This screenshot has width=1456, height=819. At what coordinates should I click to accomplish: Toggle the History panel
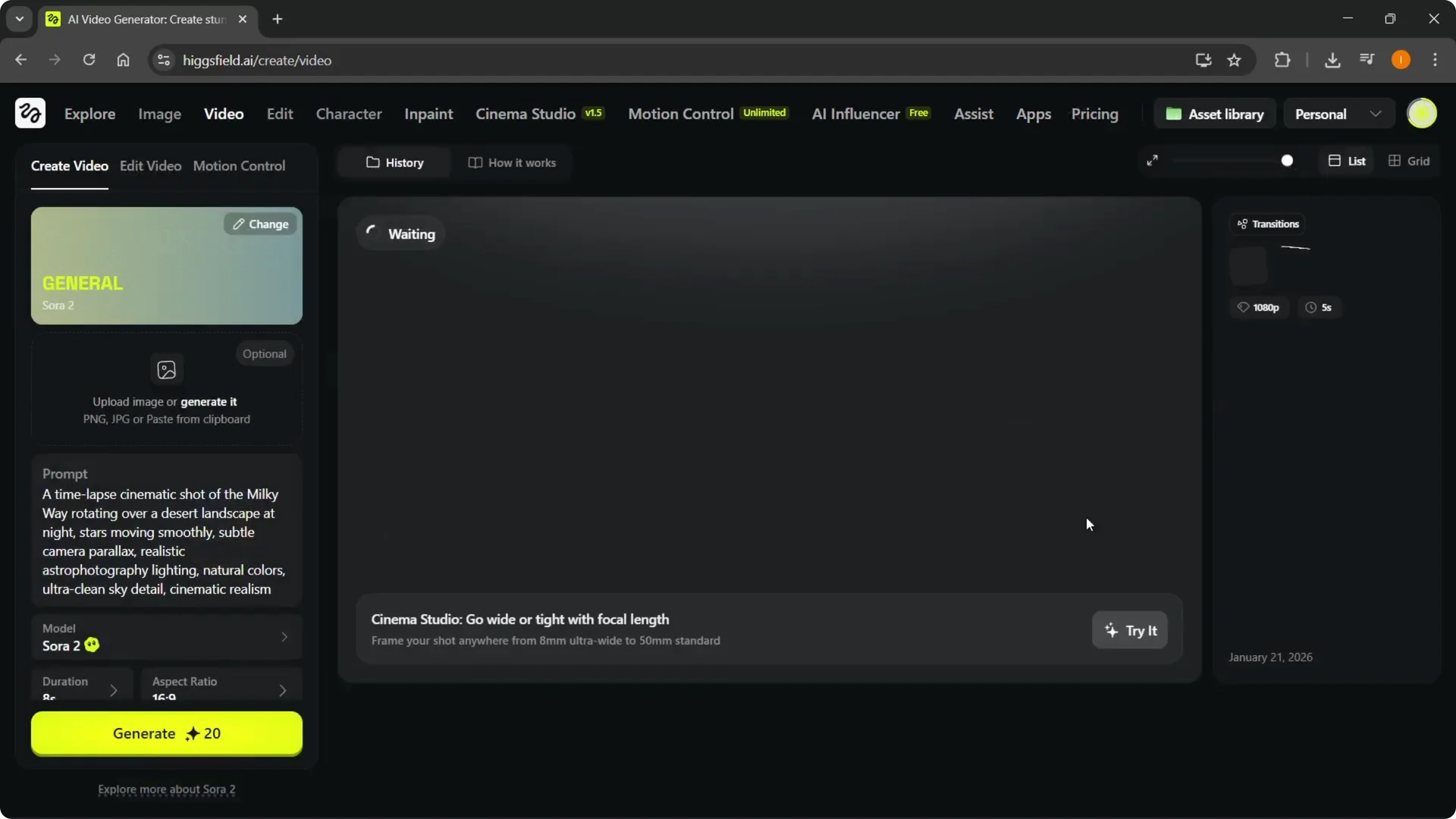(x=394, y=162)
